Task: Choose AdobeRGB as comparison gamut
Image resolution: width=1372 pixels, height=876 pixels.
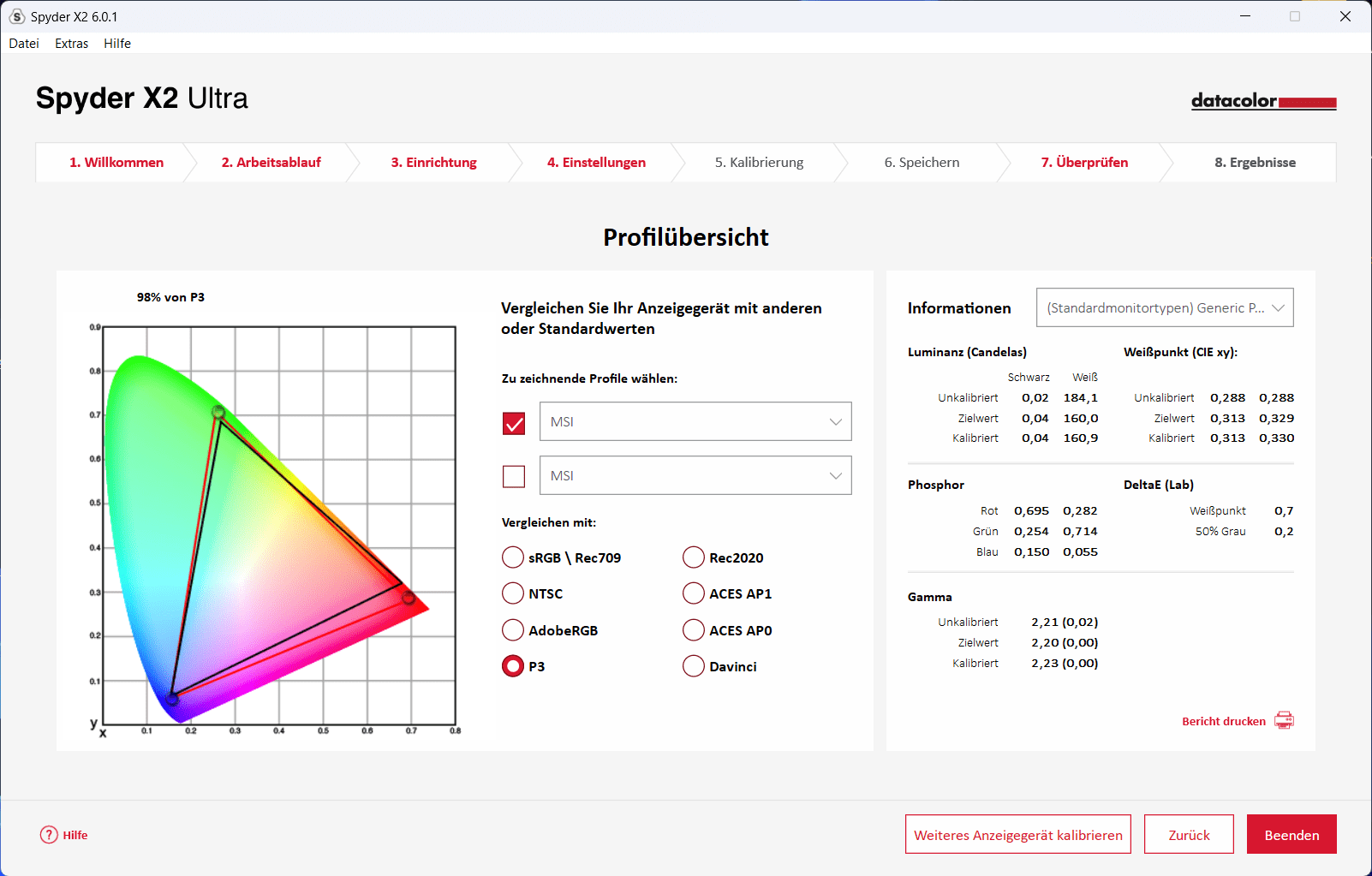Action: [x=513, y=630]
